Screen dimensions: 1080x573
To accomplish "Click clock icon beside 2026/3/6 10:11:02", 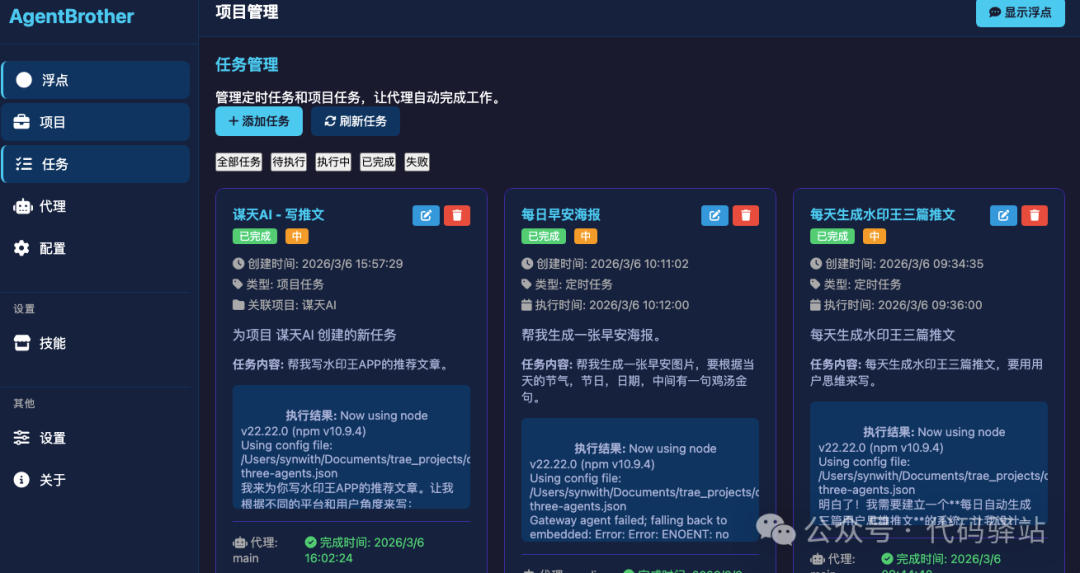I will [527, 263].
